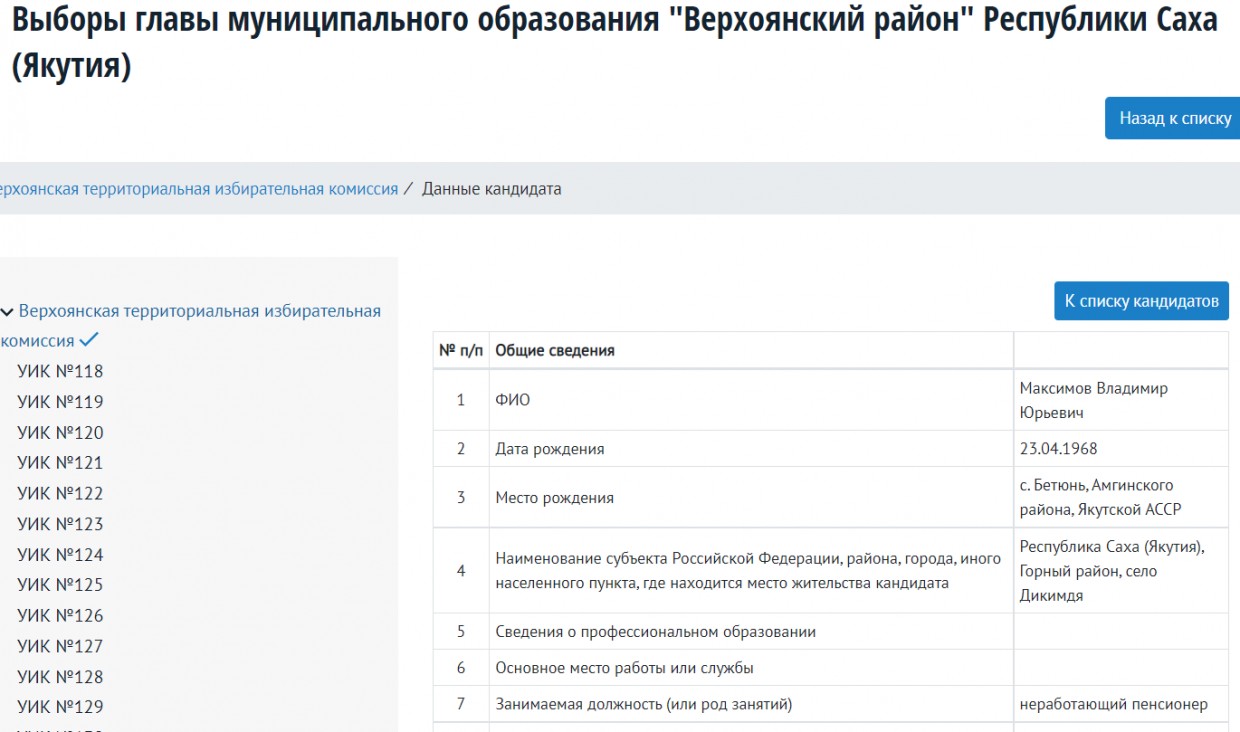Click the candidate name Максимов Владимир Юрьевич cell
Image resolution: width=1240 pixels, height=732 pixels.
click(1093, 400)
